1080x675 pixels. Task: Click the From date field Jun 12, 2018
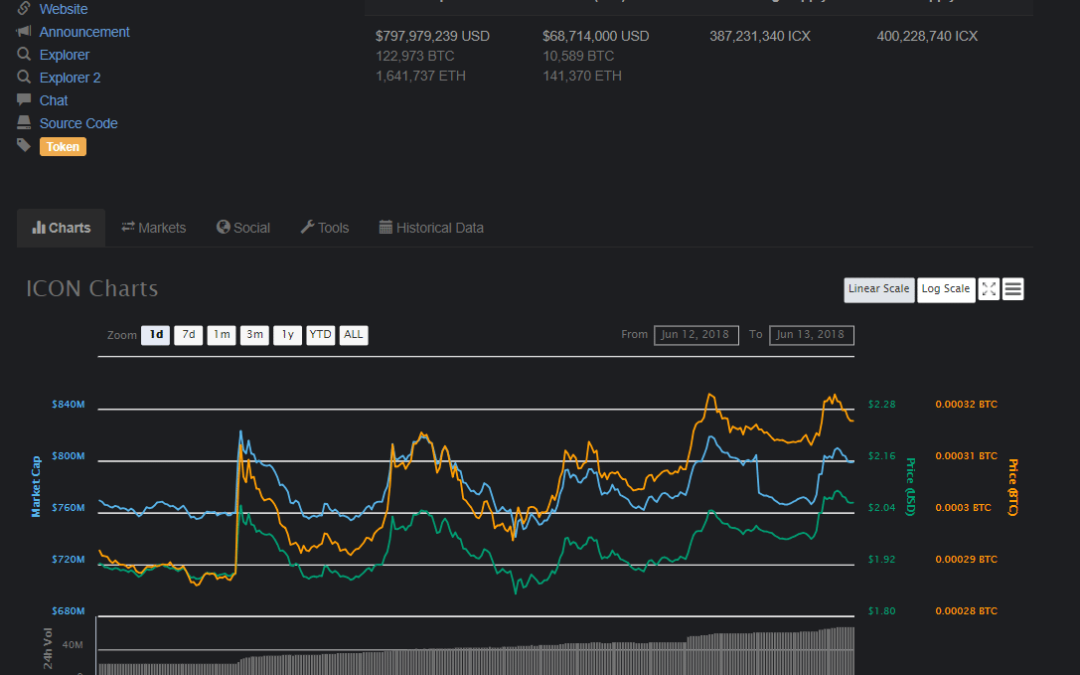[x=696, y=335]
